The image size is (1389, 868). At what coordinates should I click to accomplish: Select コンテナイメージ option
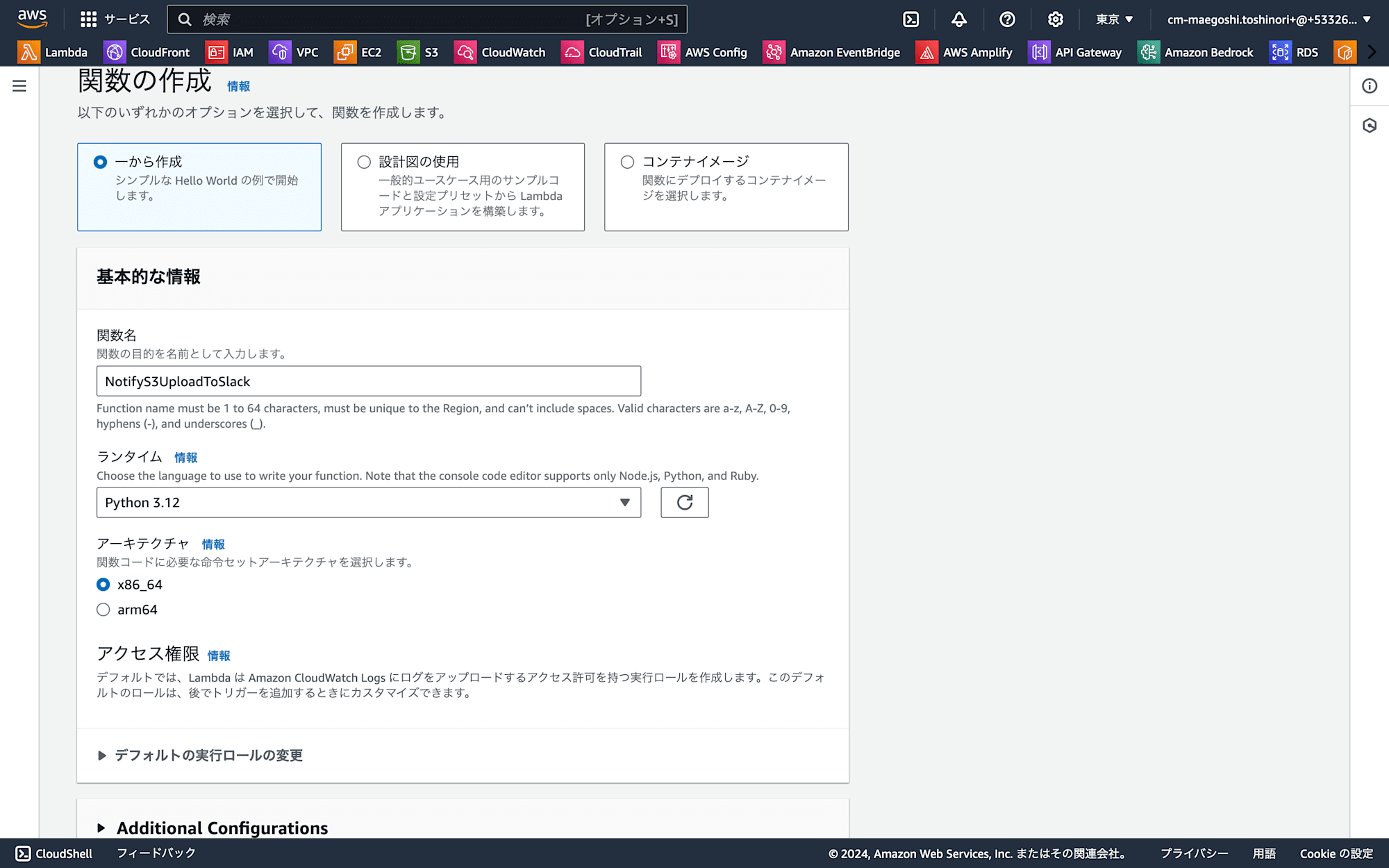tap(726, 187)
